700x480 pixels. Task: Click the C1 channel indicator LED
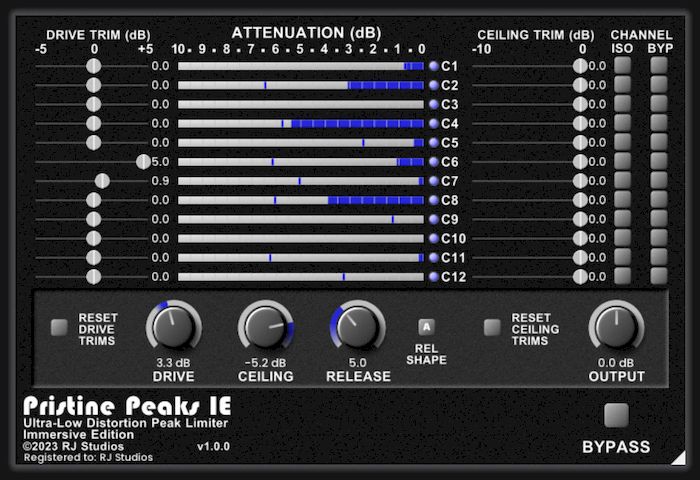point(433,66)
